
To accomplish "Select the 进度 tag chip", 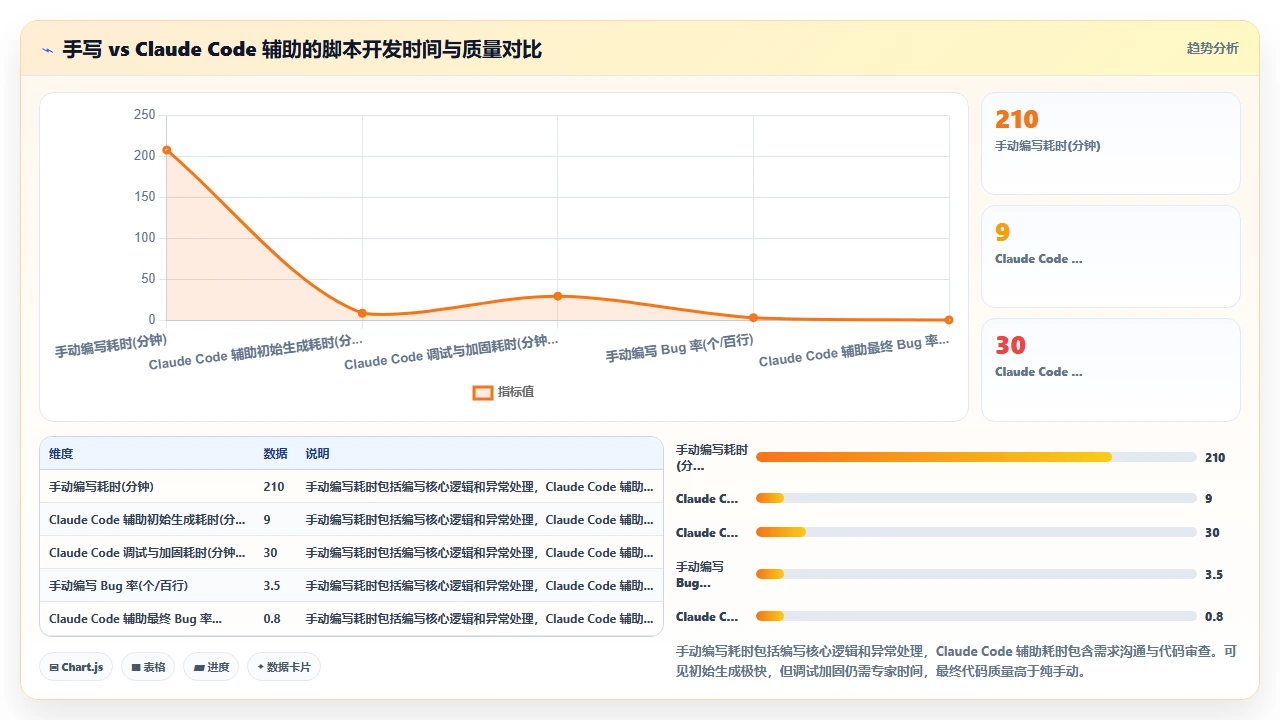I will coord(211,667).
